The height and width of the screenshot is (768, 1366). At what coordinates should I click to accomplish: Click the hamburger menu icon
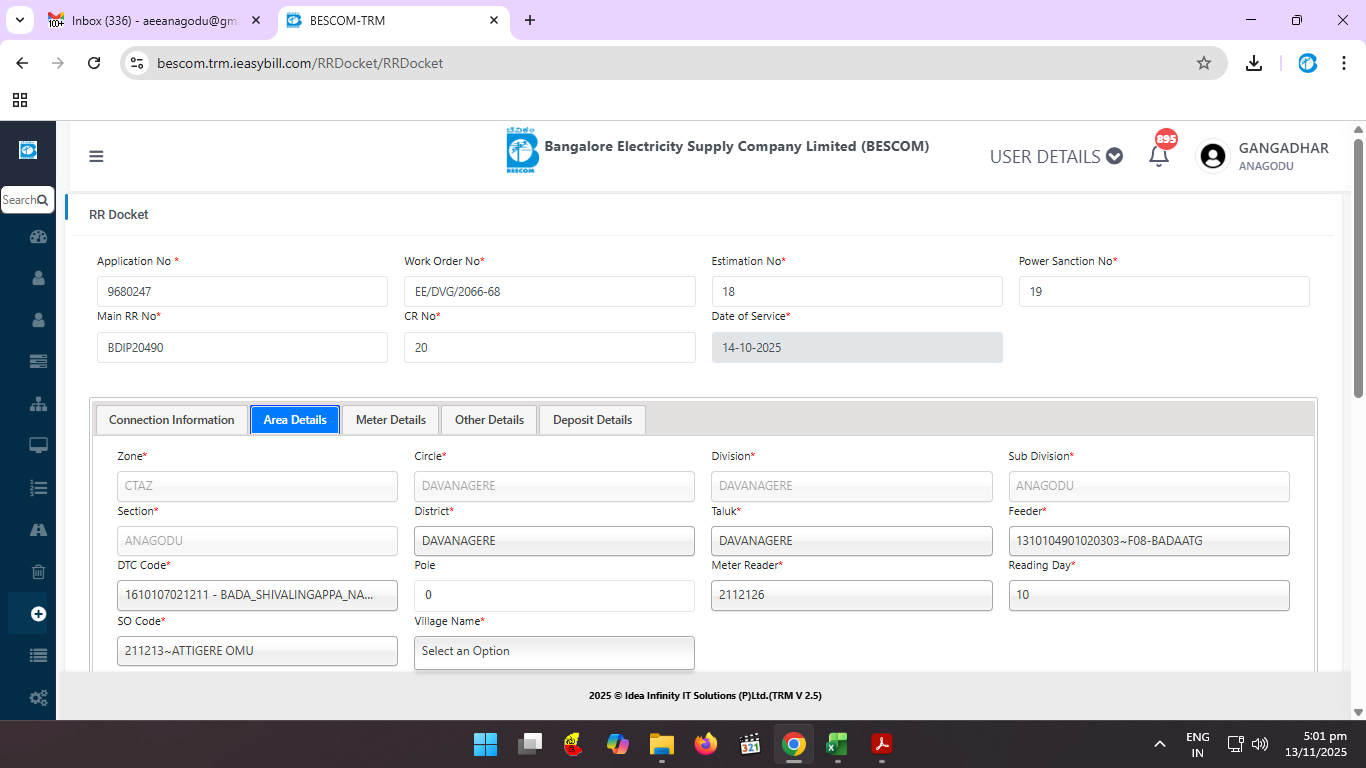(96, 156)
